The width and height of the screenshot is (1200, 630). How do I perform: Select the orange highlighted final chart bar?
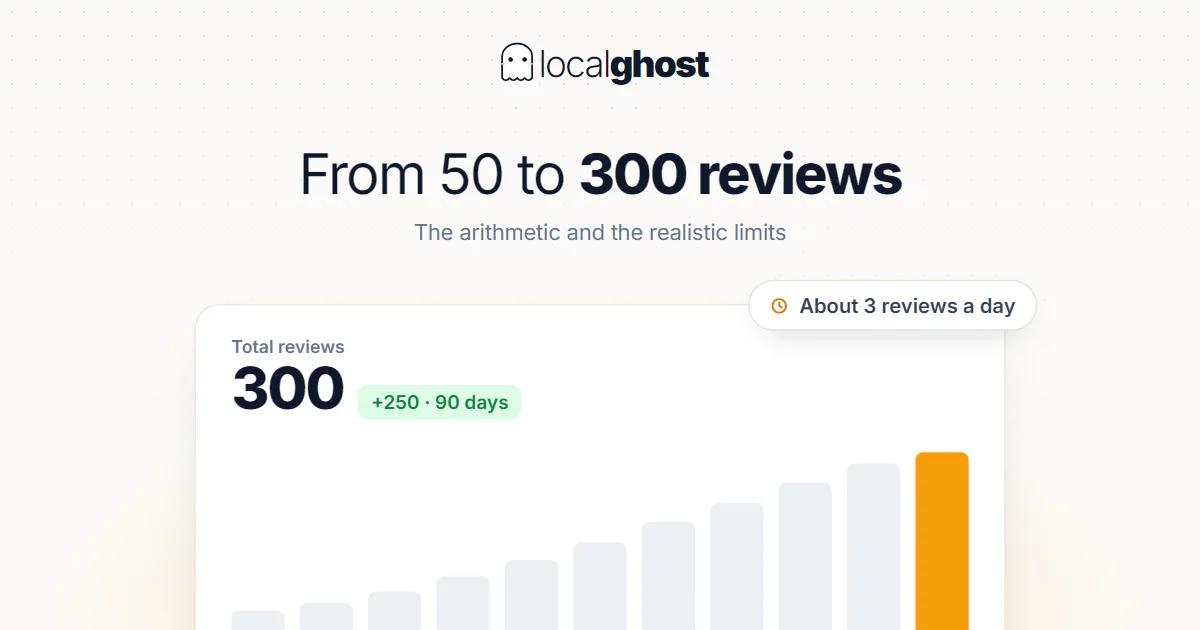pyautogui.click(x=942, y=541)
